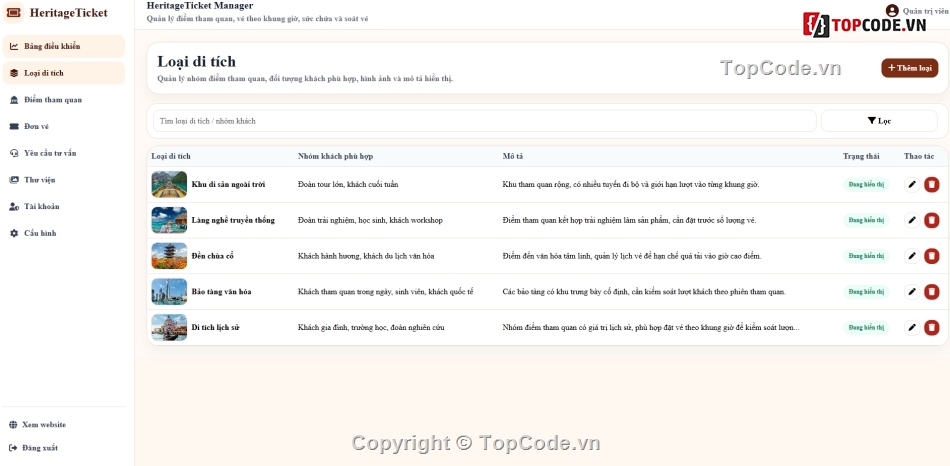Click the edit pencil for Khu di sản ngoài trời
The image size is (950, 466).
(911, 184)
